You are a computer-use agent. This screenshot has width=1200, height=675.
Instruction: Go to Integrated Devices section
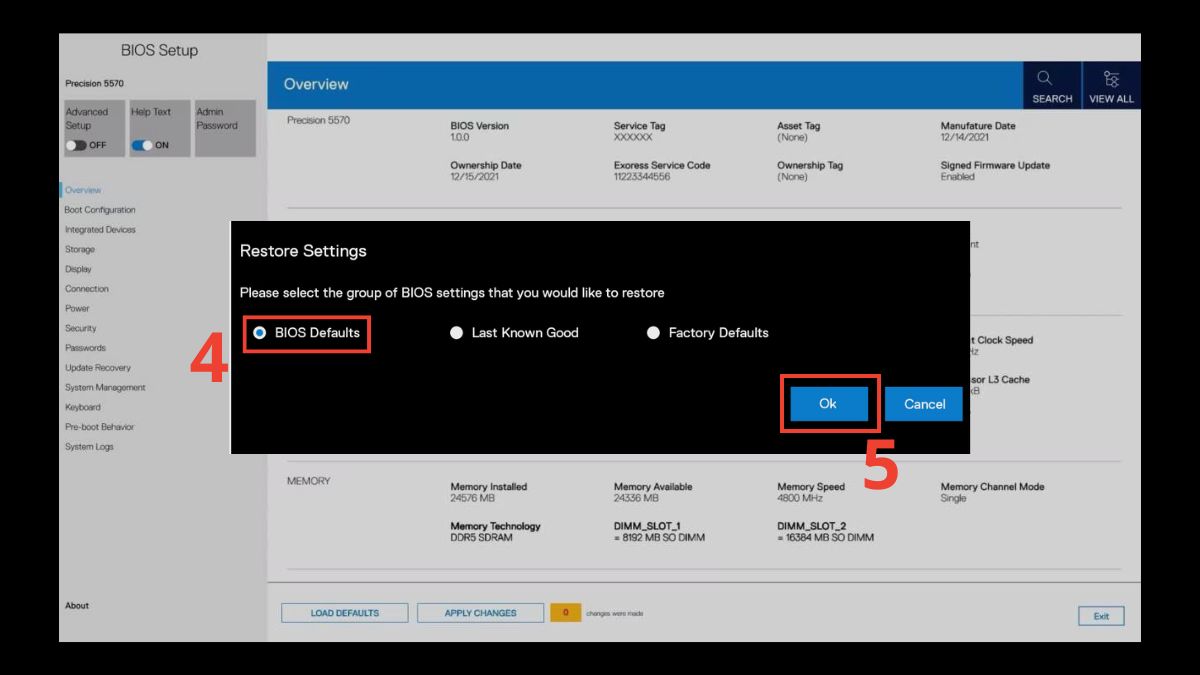coord(100,230)
